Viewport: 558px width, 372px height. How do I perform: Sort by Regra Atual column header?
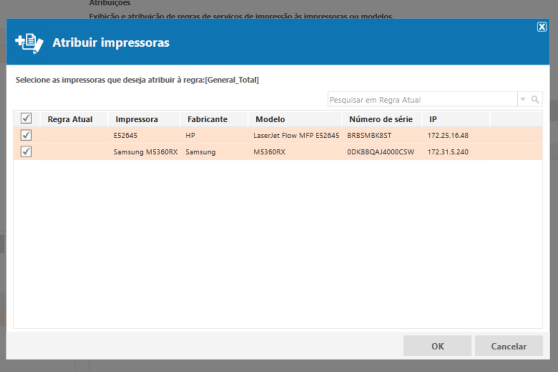(x=70, y=119)
